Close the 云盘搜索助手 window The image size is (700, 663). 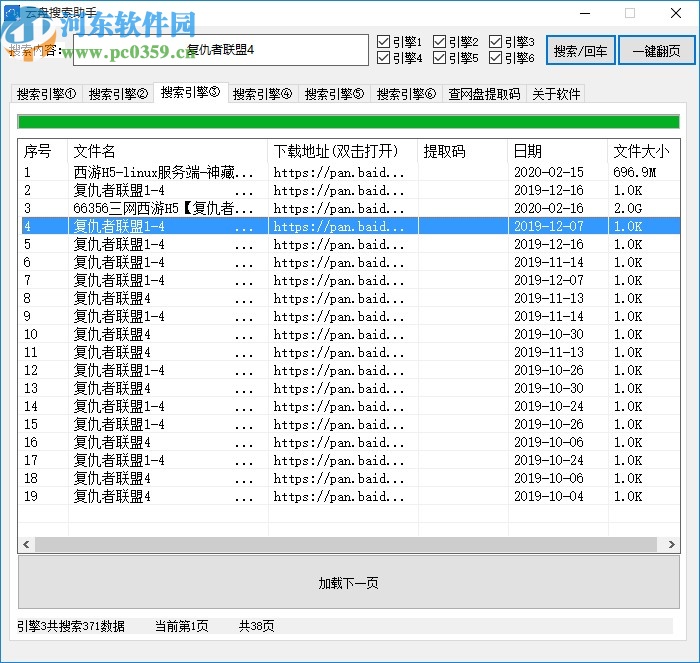[676, 13]
